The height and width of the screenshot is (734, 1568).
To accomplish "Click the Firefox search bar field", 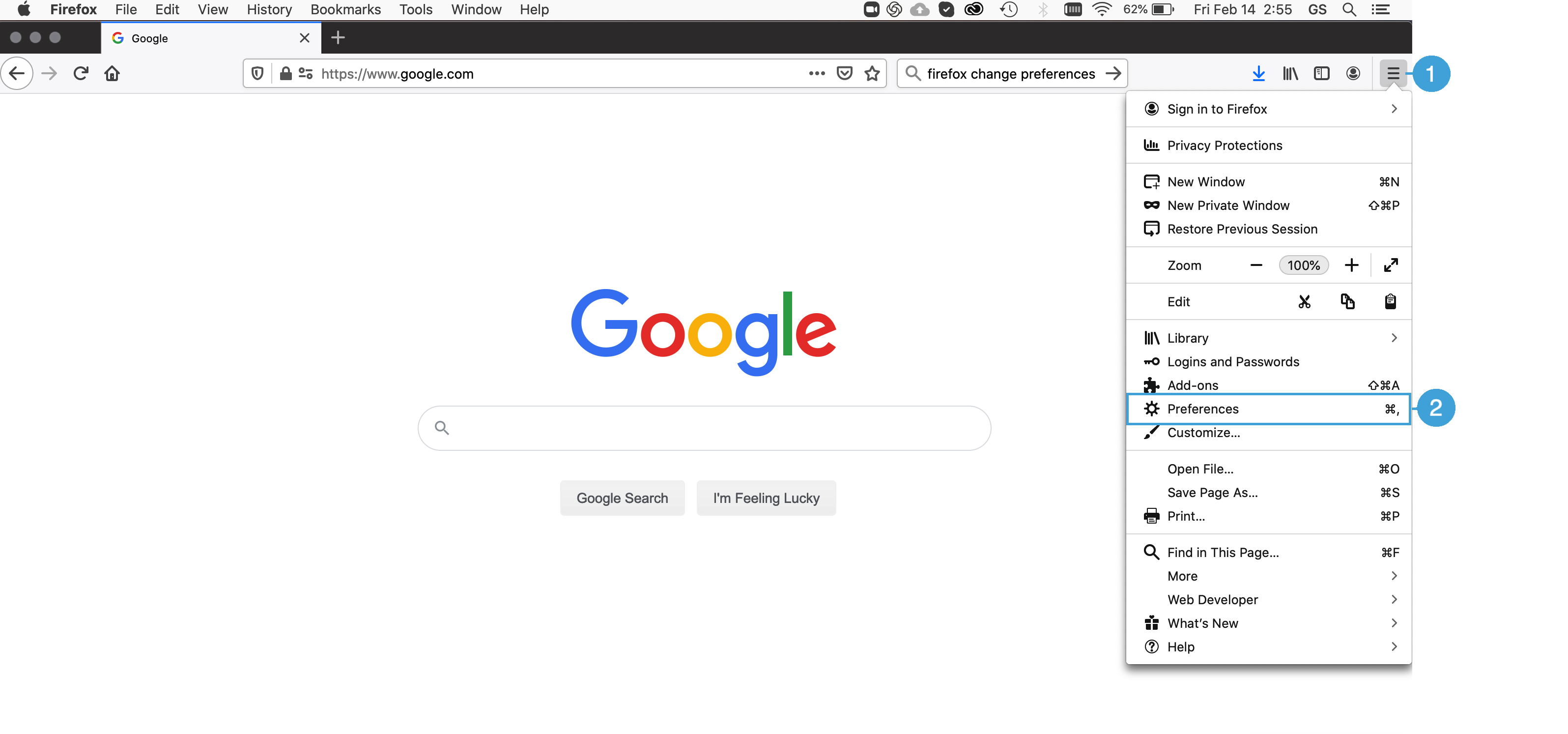I will 1011,74.
